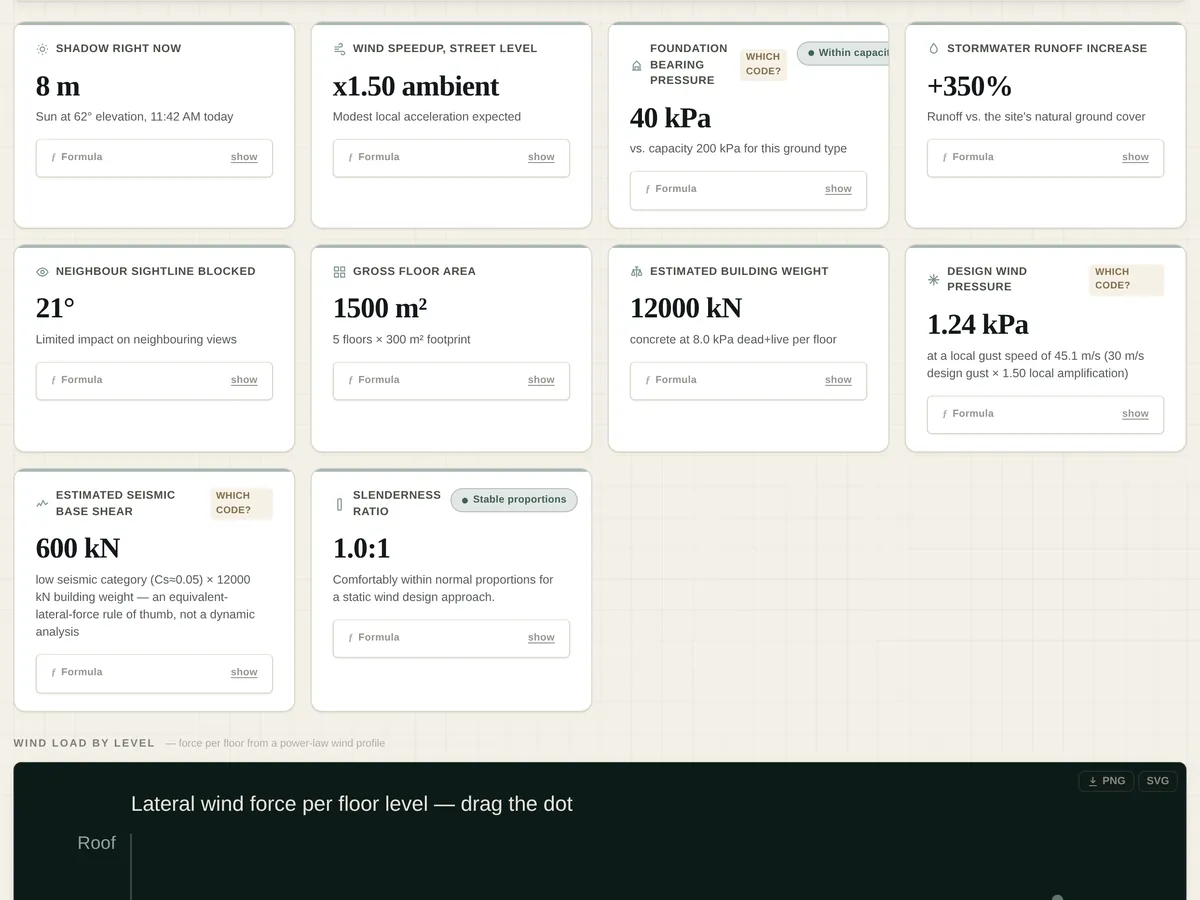
Task: Click the scale icon beside Estimated Building Weight
Action: tap(636, 272)
